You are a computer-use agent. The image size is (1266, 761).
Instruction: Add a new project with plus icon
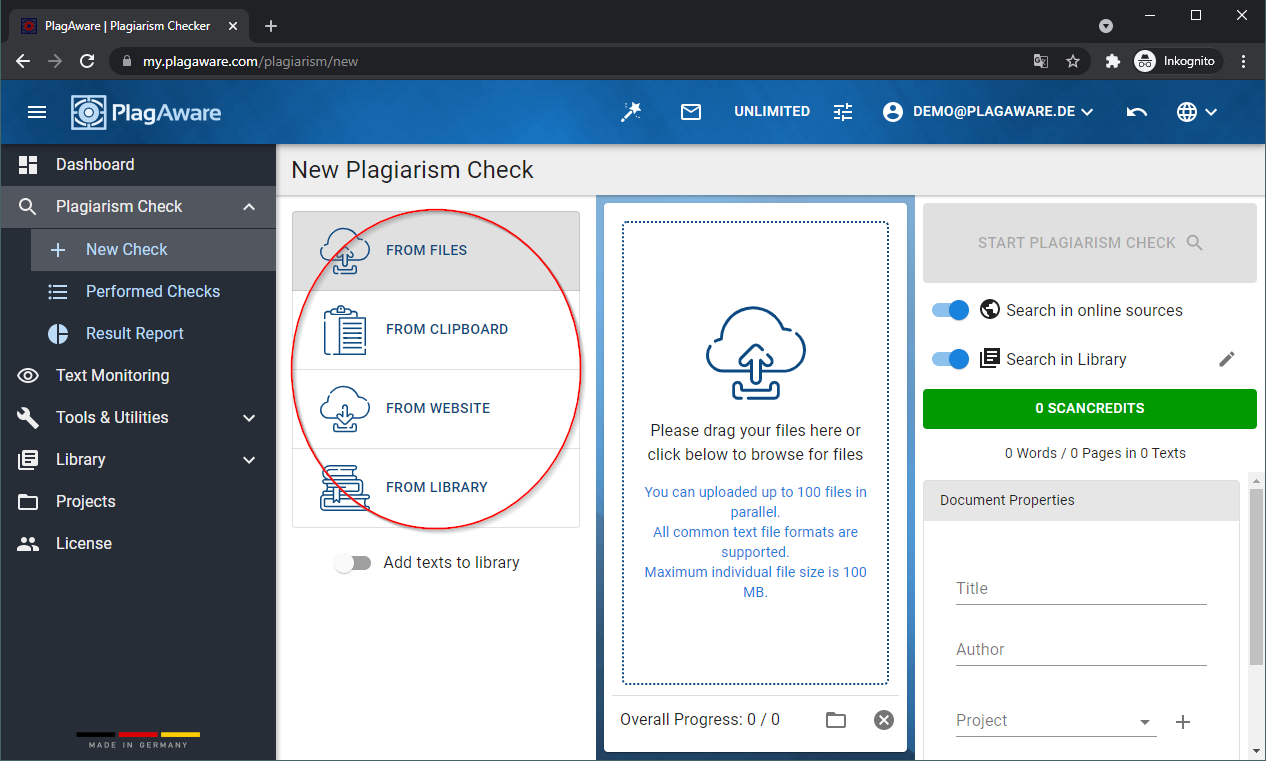[x=1183, y=722]
